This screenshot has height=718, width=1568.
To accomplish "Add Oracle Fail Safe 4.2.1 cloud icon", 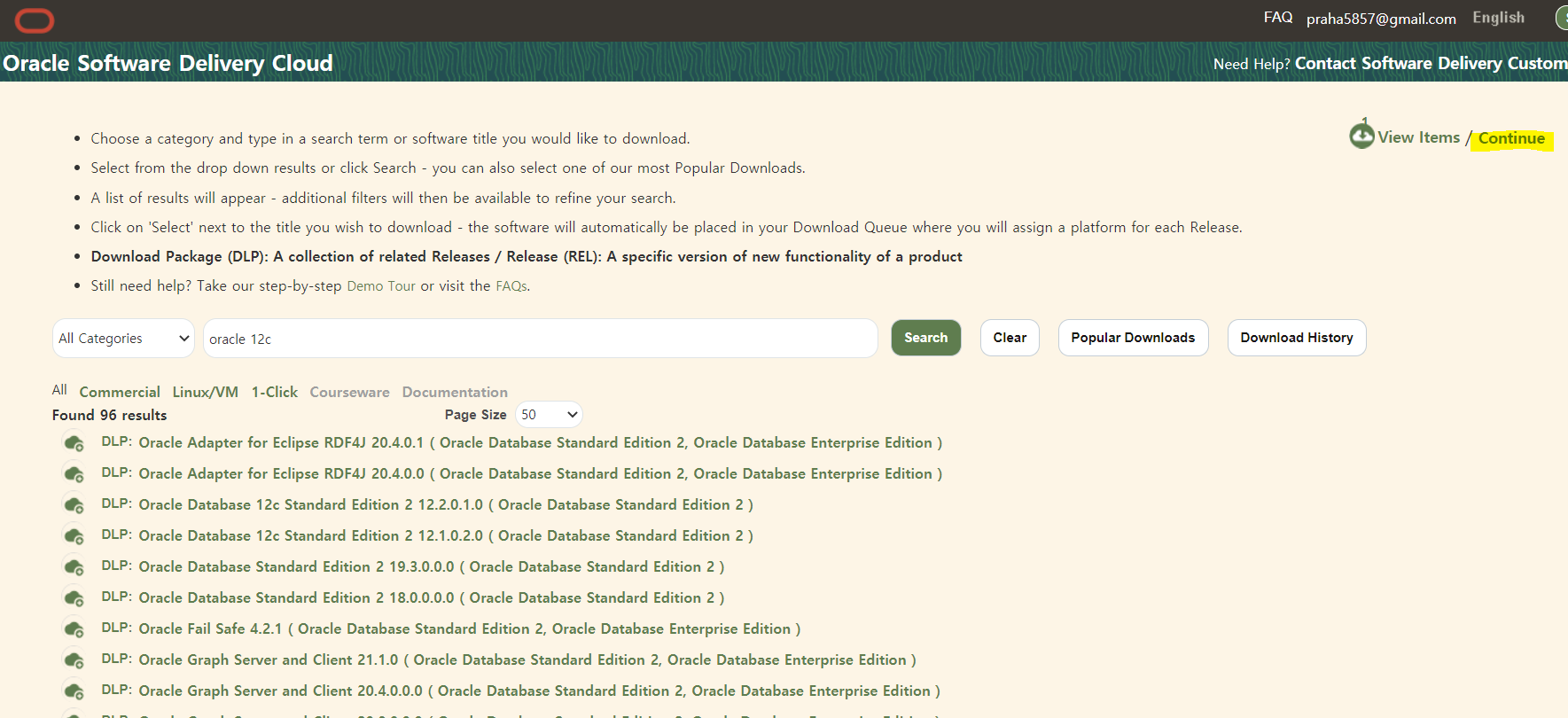I will [x=74, y=628].
